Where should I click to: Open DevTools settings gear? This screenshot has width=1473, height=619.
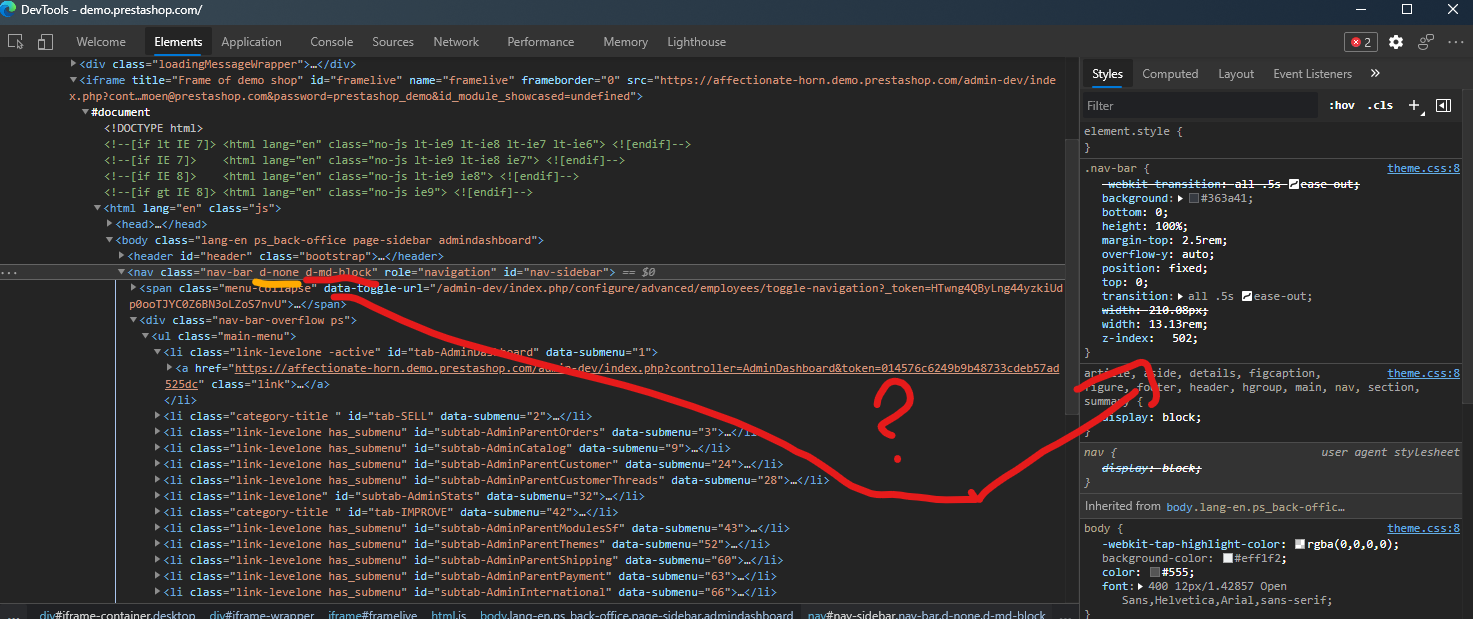pos(1396,42)
